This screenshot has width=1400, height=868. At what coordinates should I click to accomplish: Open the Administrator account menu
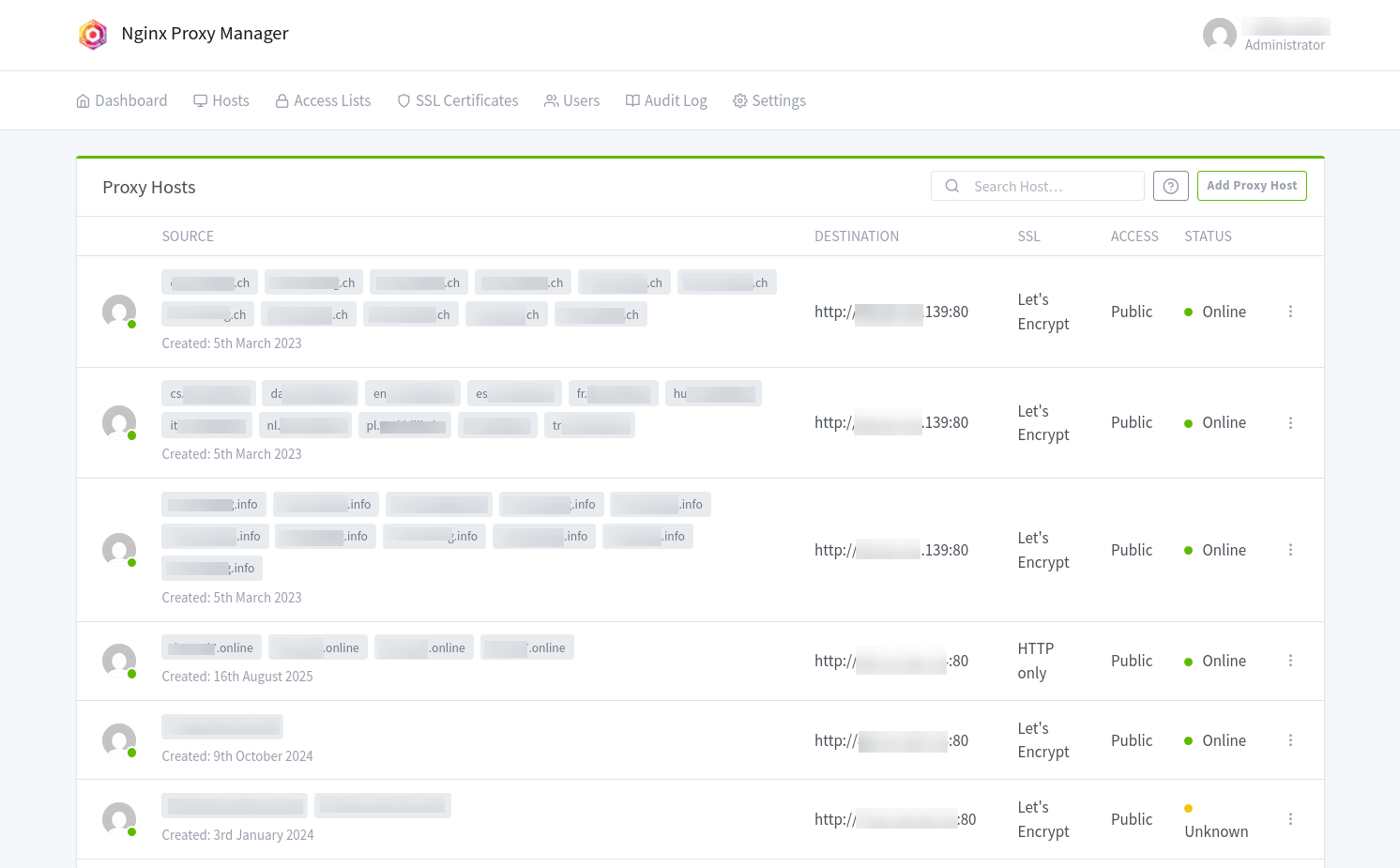click(x=1284, y=36)
